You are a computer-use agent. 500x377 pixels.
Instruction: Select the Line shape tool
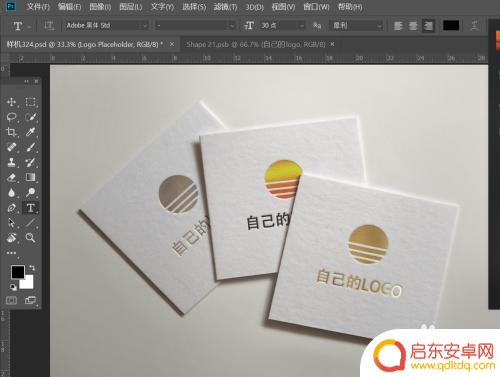pyautogui.click(x=30, y=223)
